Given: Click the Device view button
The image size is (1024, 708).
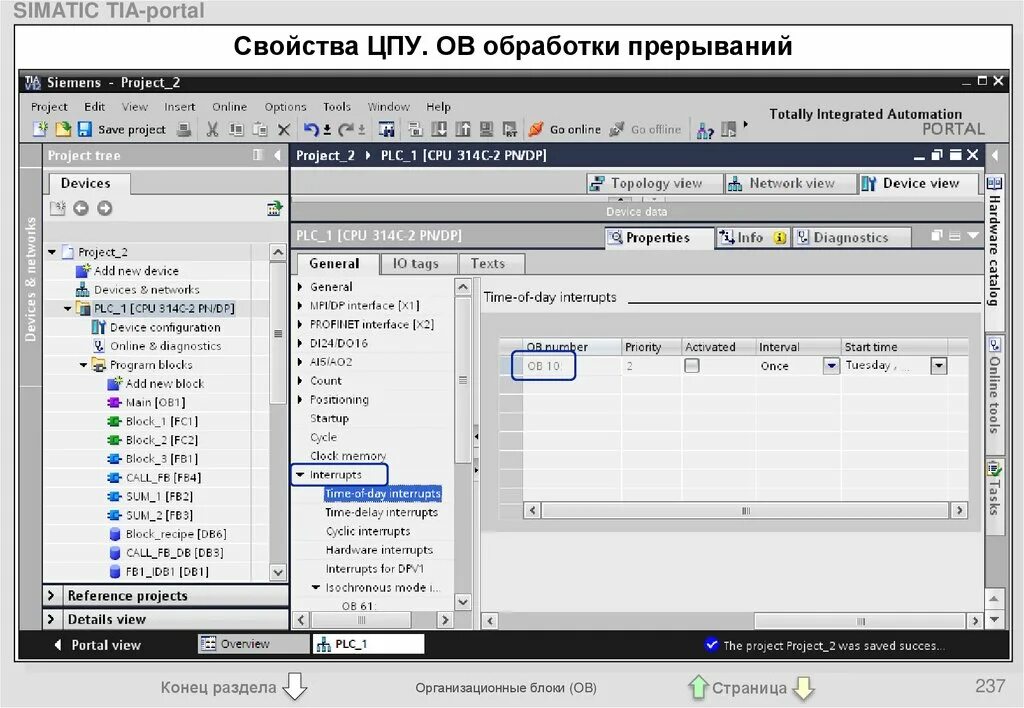Looking at the screenshot, I should click(918, 184).
